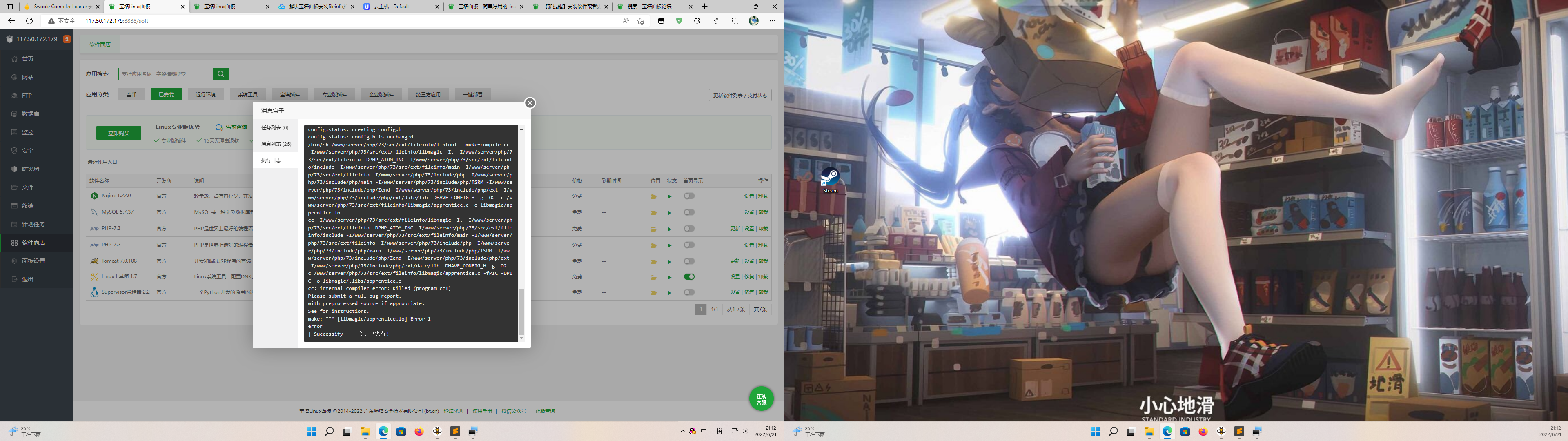This screenshot has width=1568, height=441.
Task: Focus the 应用搜索 search input field
Action: point(165,73)
